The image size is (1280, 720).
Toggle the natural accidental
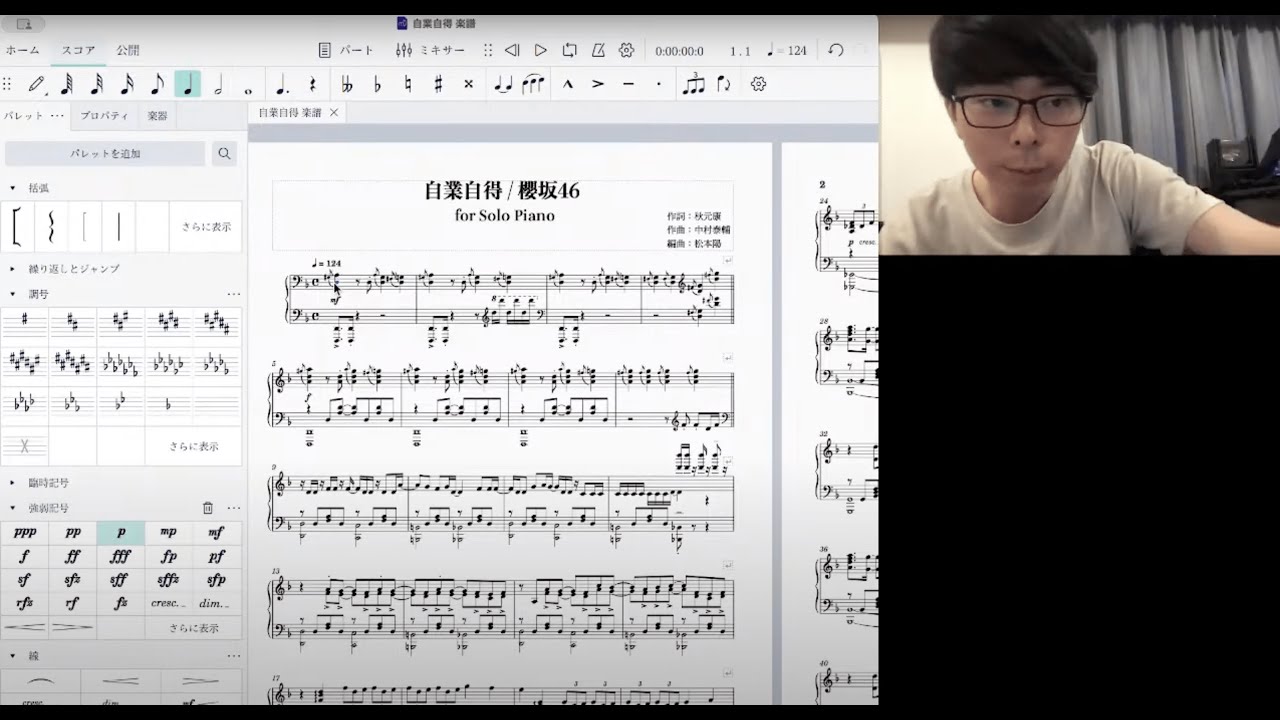[x=407, y=84]
